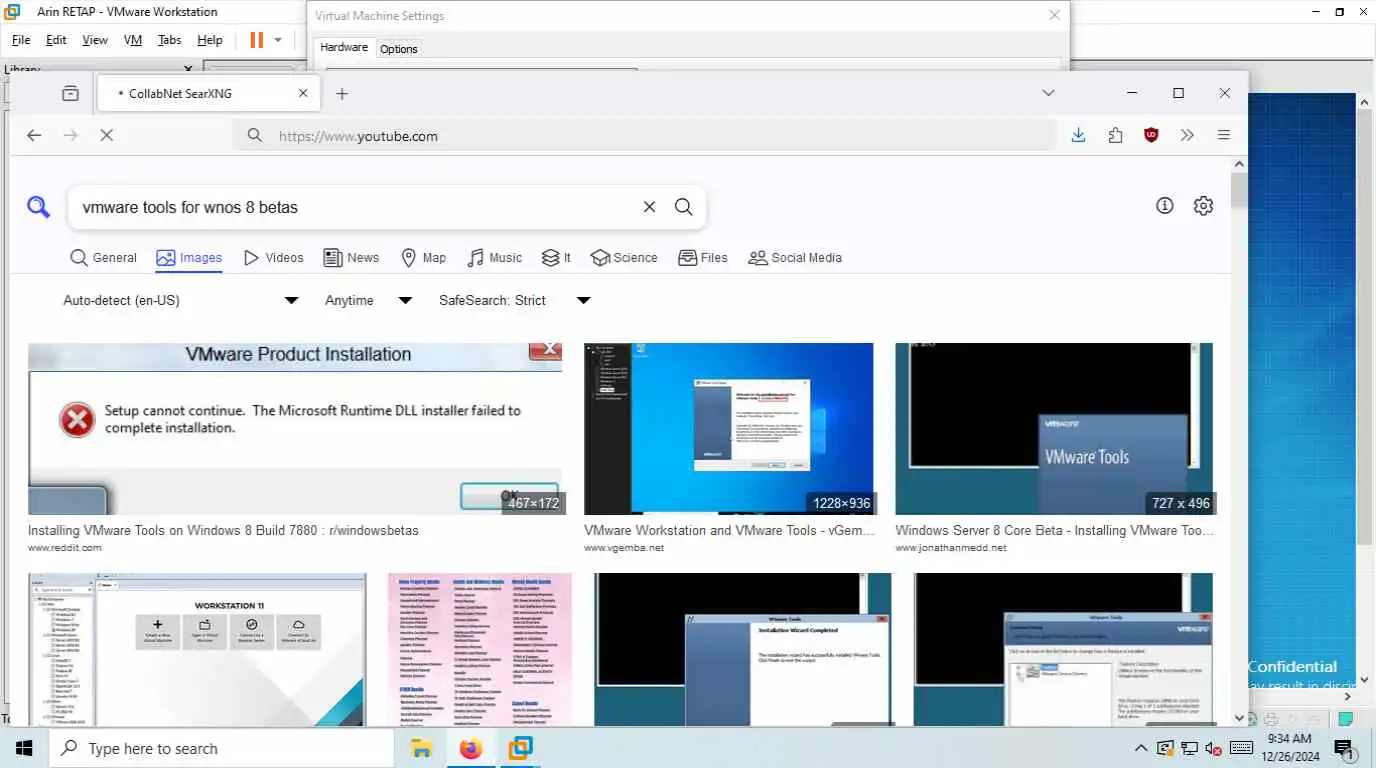Open Anytime time range dropdown
Image resolution: width=1376 pixels, height=768 pixels.
(368, 300)
